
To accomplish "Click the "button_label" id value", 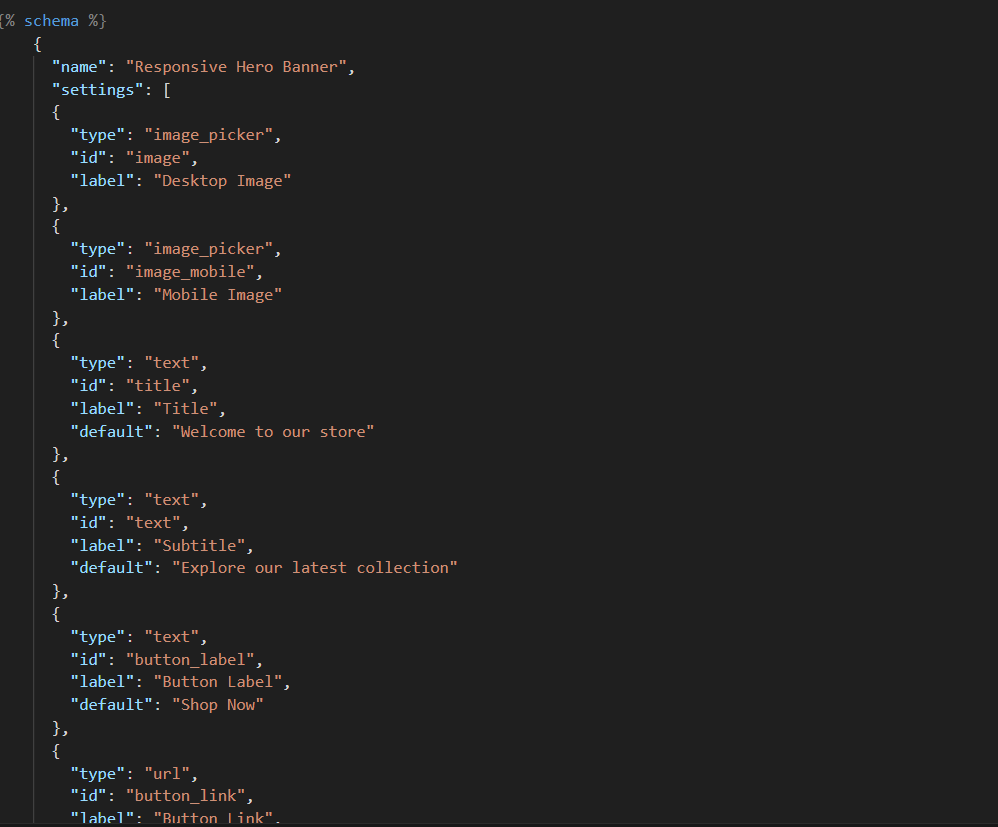I will point(190,660).
